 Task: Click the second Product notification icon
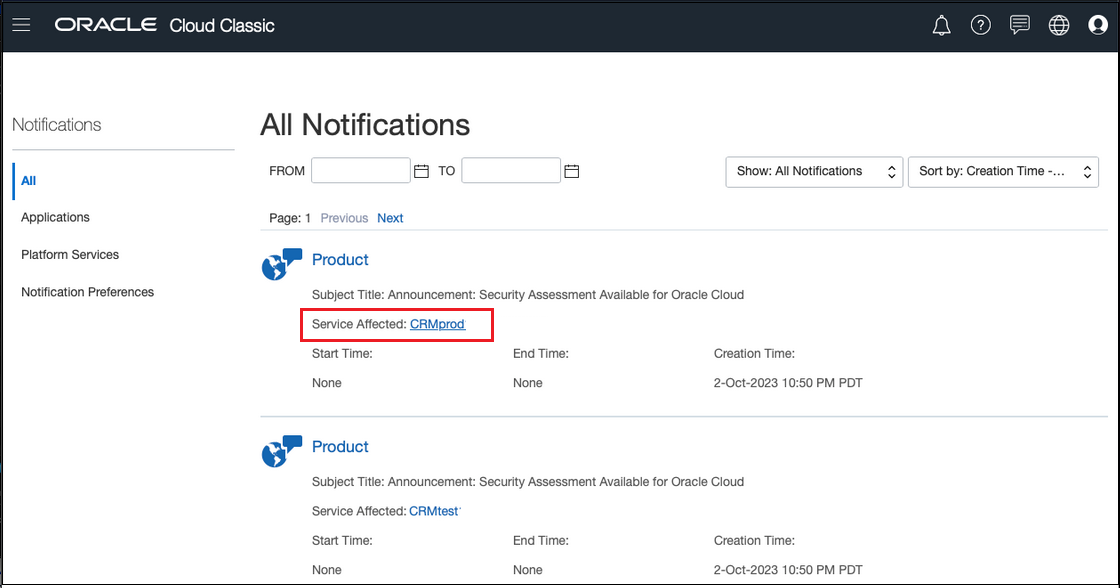(280, 451)
